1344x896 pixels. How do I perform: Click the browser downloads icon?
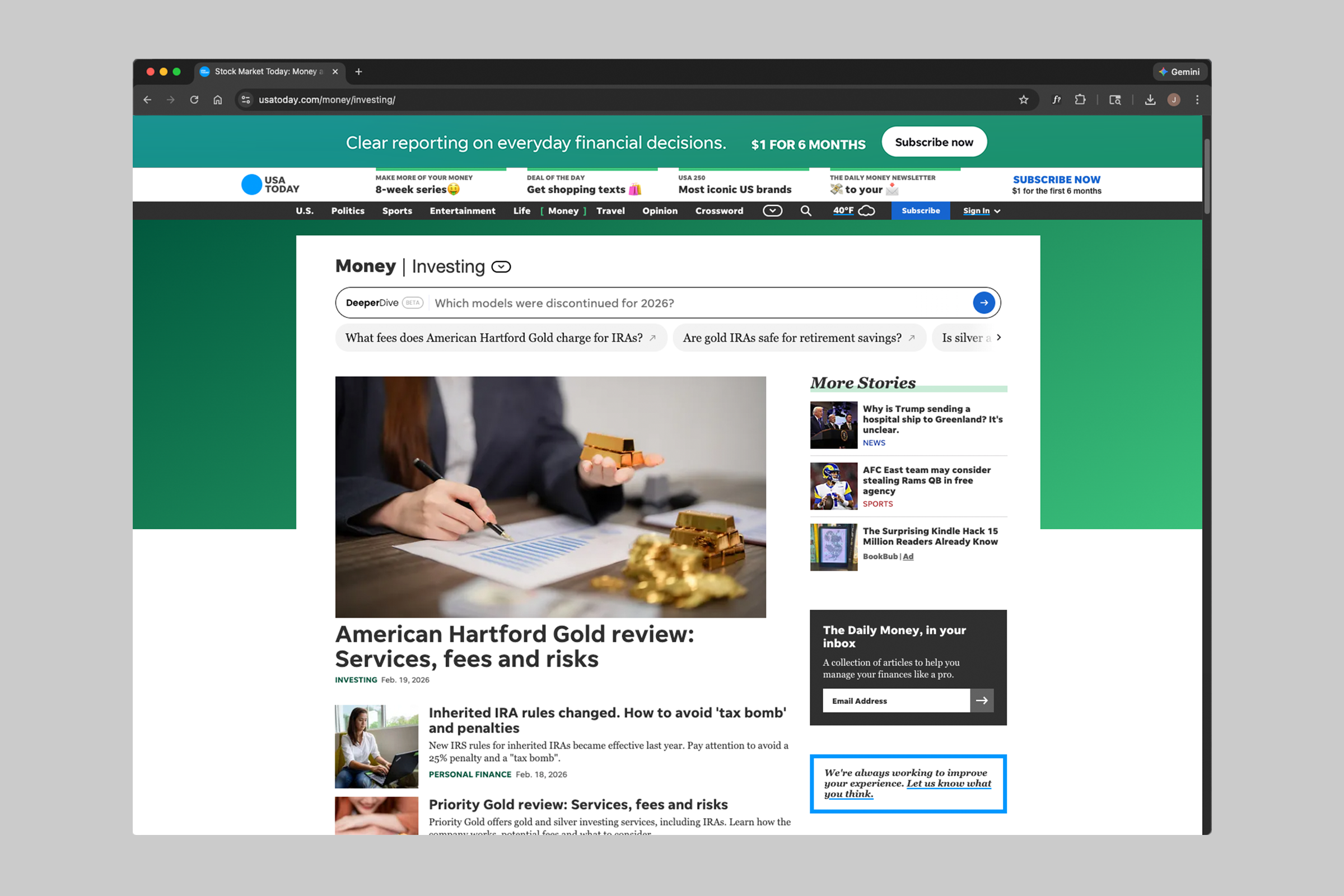(1150, 100)
